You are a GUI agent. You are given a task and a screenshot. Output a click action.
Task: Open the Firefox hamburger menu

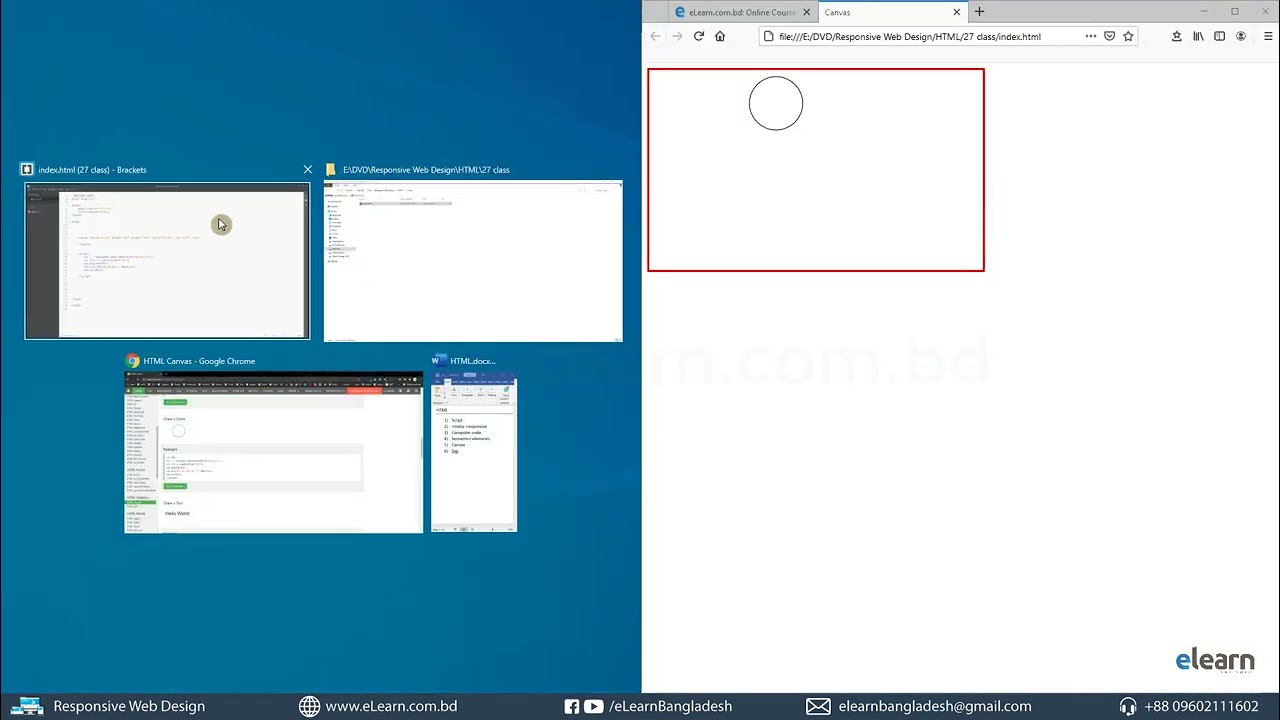(x=1268, y=36)
